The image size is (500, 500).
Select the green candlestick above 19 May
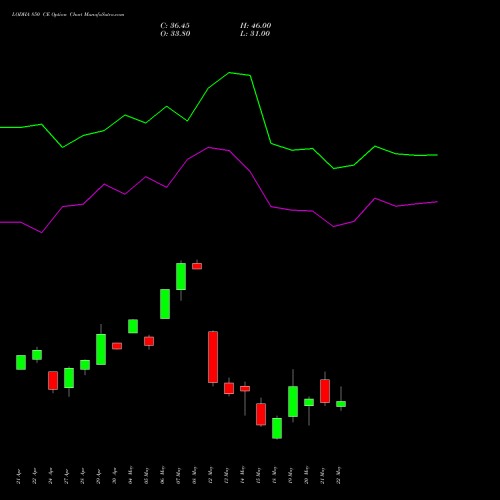point(293,401)
